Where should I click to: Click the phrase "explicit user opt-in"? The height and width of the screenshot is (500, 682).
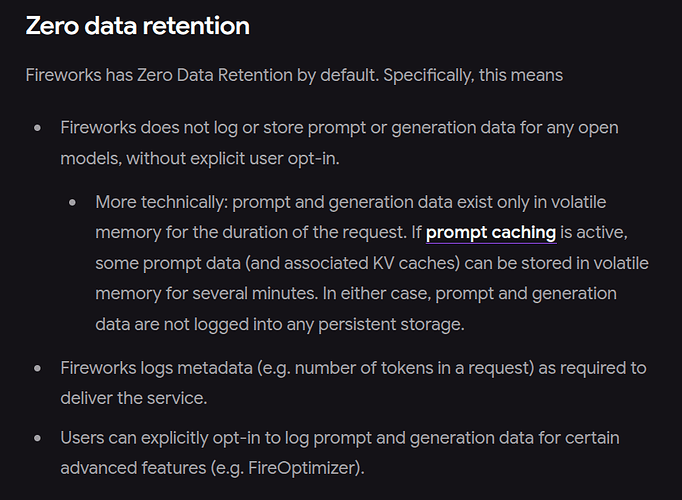[265, 158]
